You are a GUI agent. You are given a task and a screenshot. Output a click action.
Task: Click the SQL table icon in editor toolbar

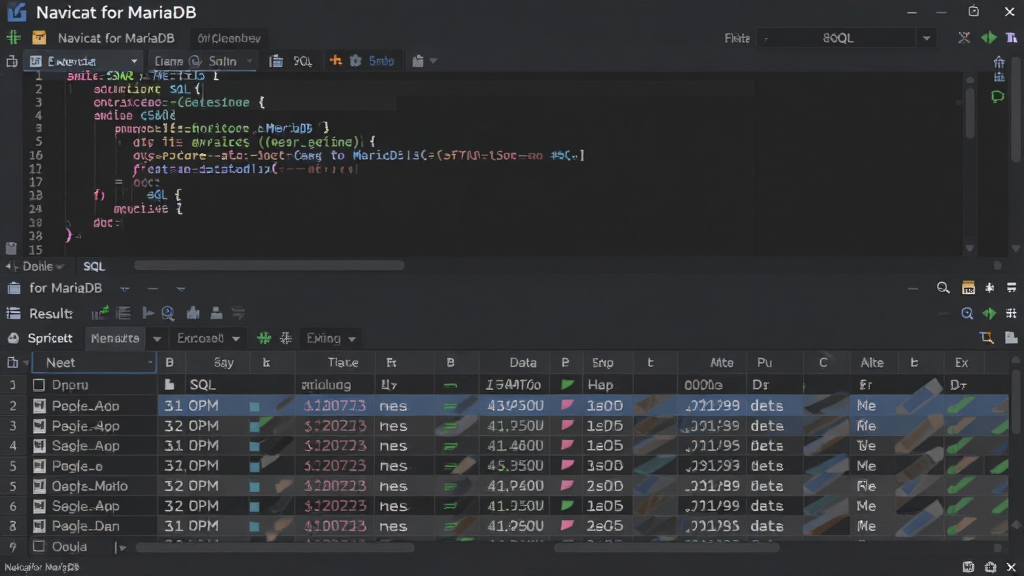pyautogui.click(x=276, y=61)
